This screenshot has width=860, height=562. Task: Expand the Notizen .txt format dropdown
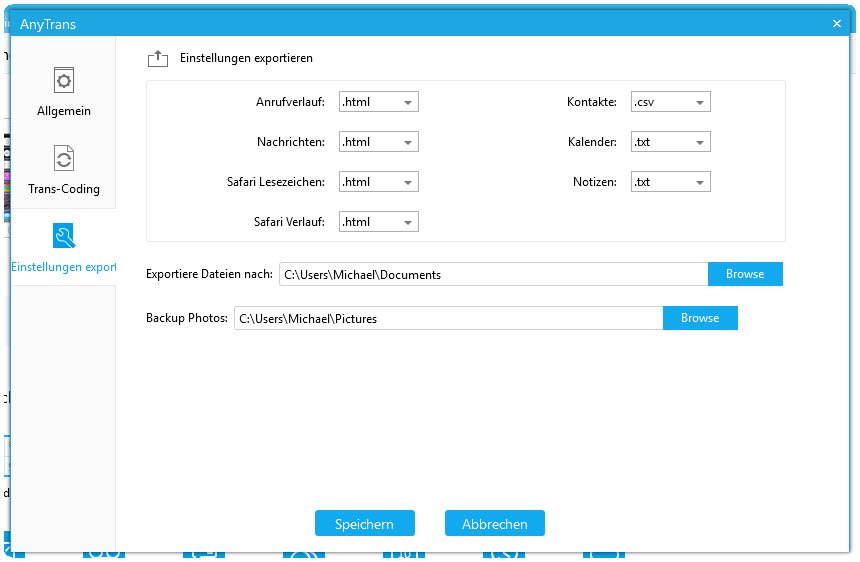pyautogui.click(x=671, y=182)
